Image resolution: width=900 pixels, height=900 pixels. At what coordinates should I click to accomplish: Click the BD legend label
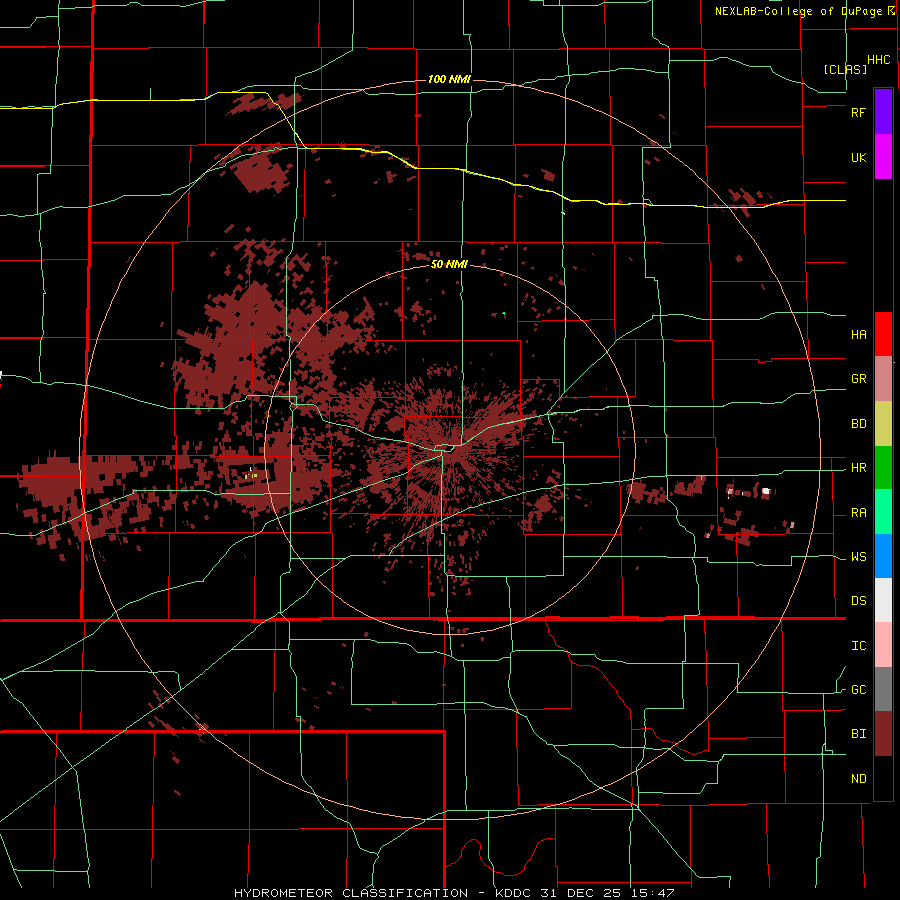pos(858,424)
